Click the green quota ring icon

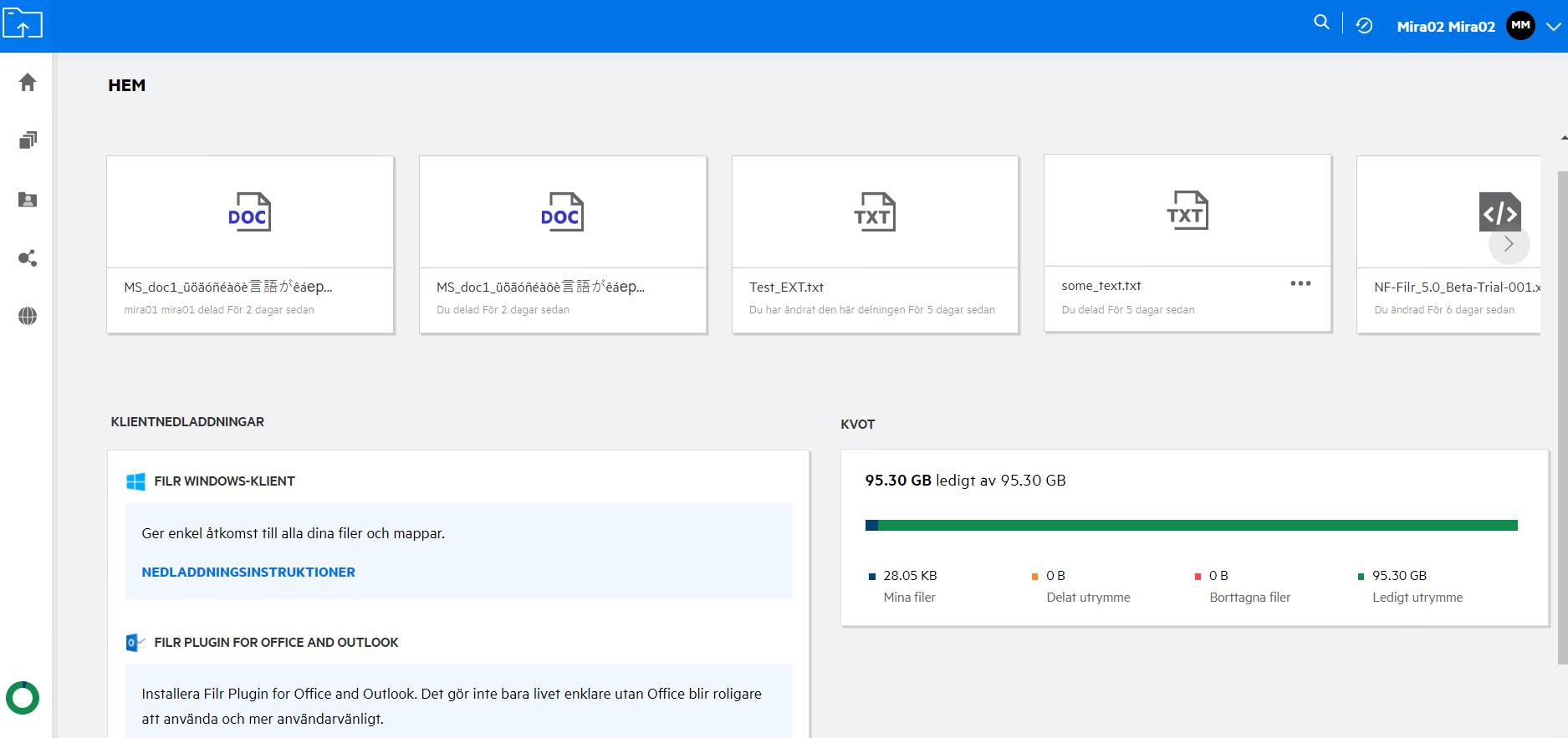23,698
